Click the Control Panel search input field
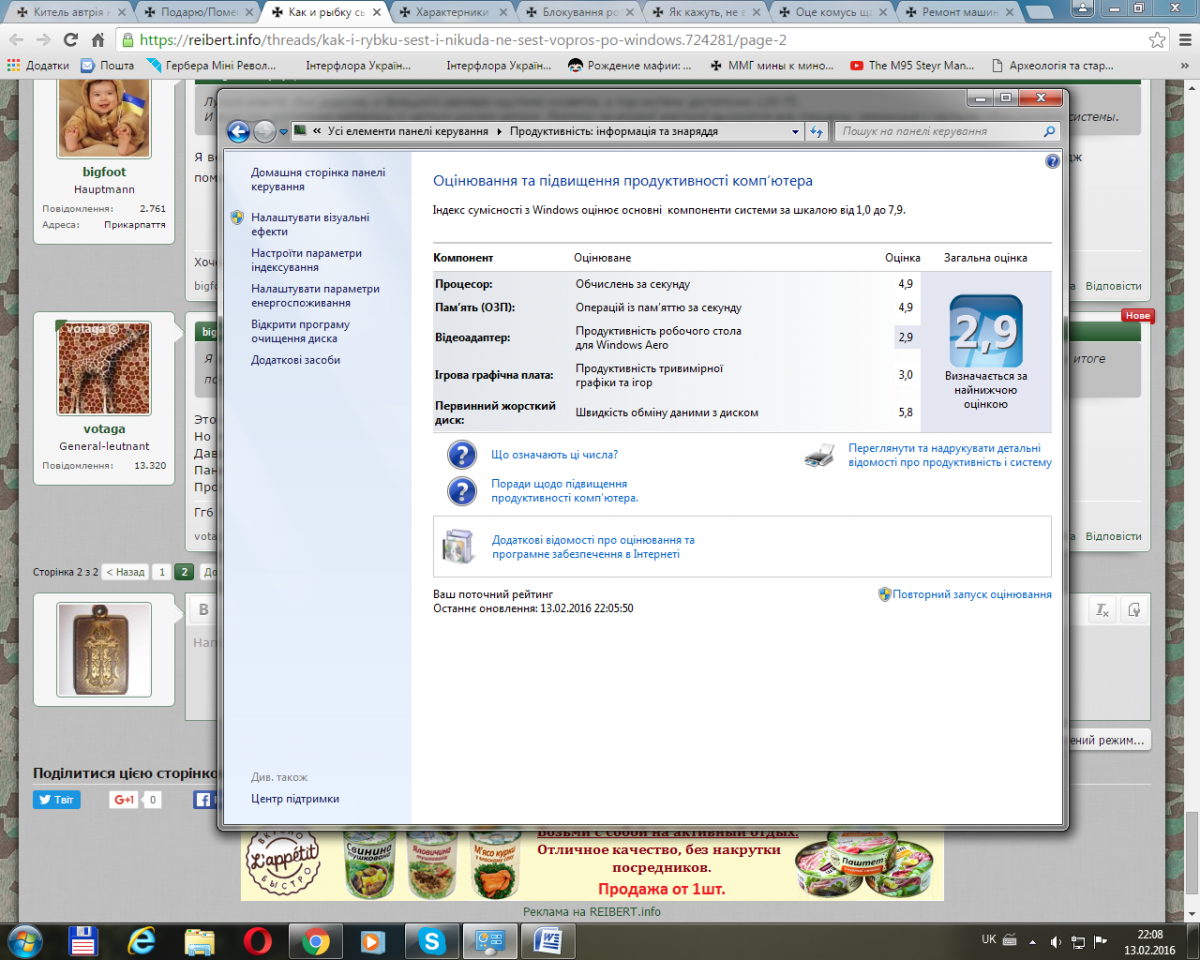The width and height of the screenshot is (1200, 960). pyautogui.click(x=938, y=131)
